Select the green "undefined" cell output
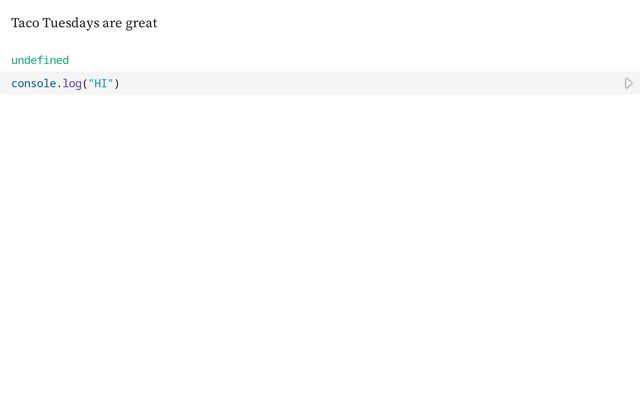 40,60
